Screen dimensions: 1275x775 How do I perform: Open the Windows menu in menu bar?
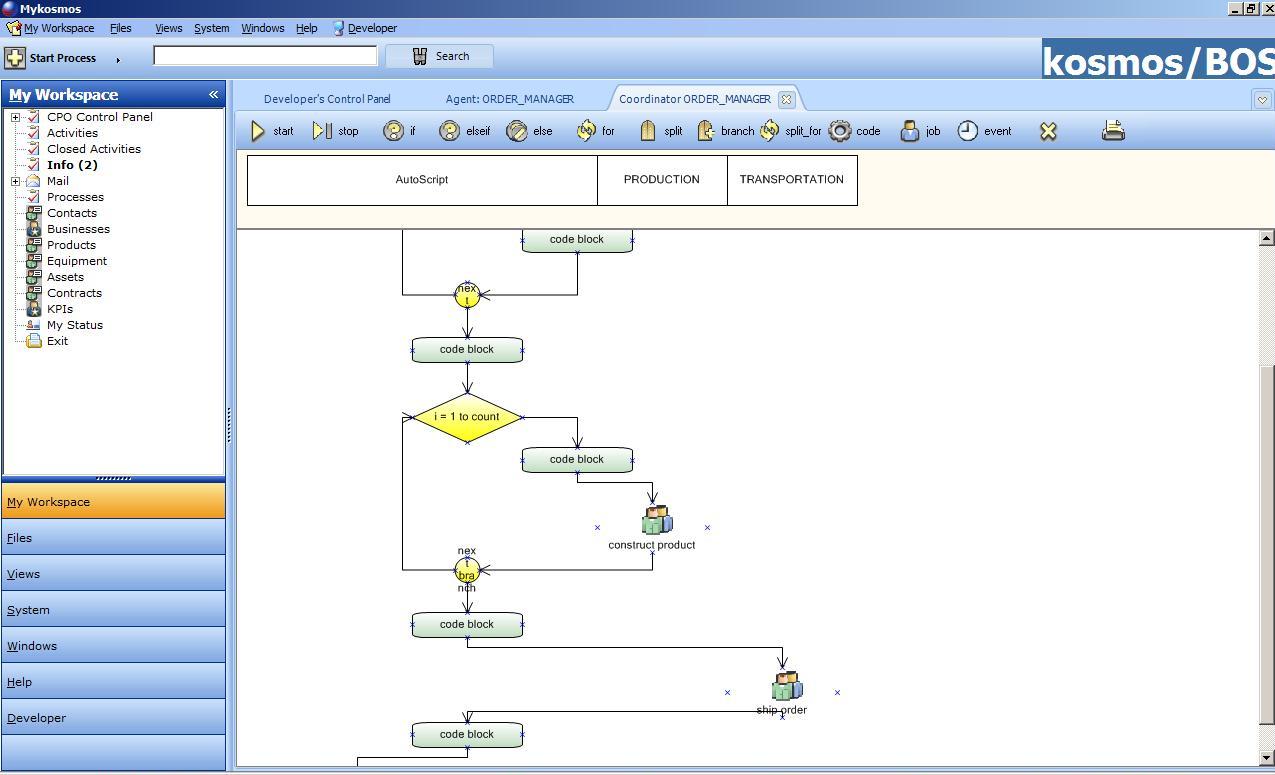tap(262, 28)
